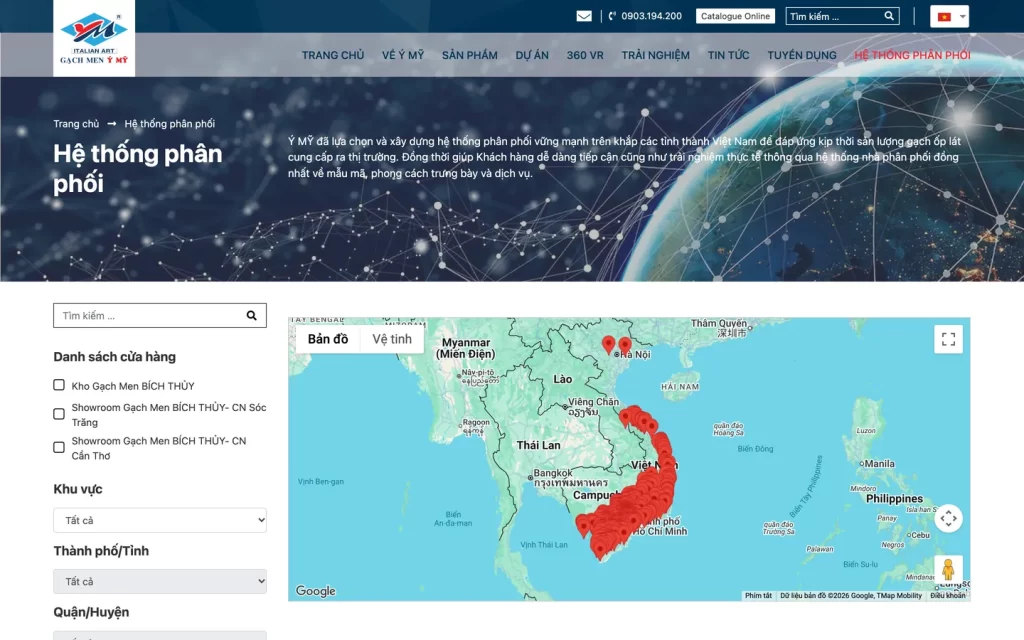Image resolution: width=1024 pixels, height=640 pixels.
Task: Select HỆ THỐNG PHÂN PHỐI menu item
Action: point(912,56)
